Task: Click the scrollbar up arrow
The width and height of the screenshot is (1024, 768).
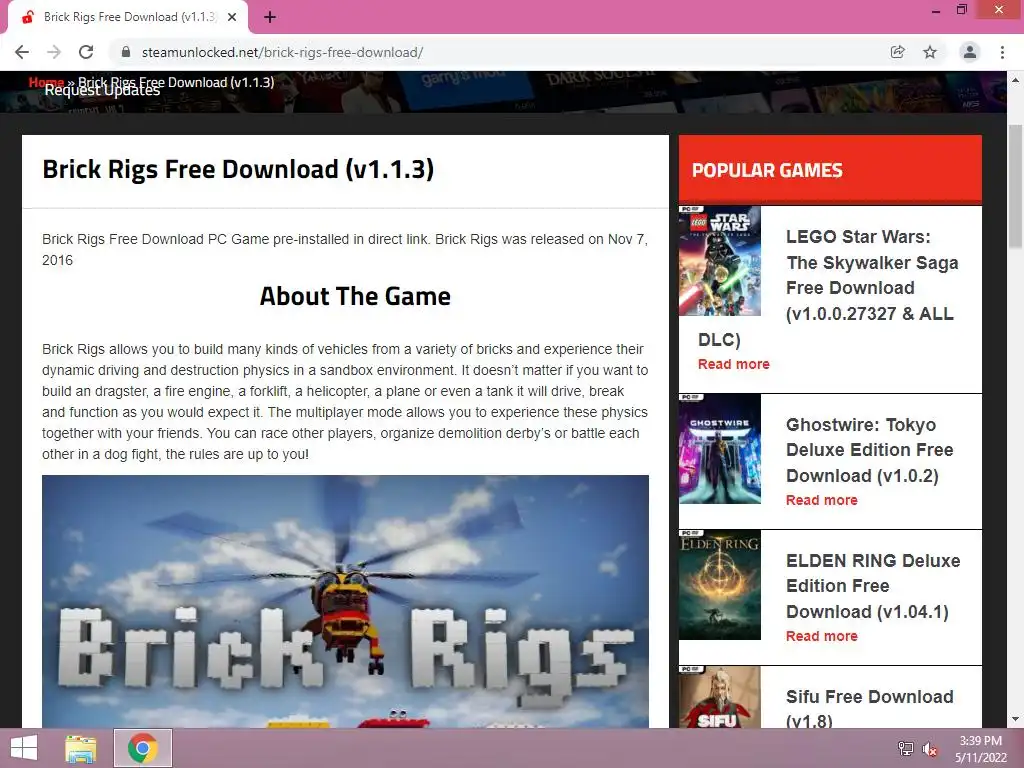Action: click(1015, 80)
